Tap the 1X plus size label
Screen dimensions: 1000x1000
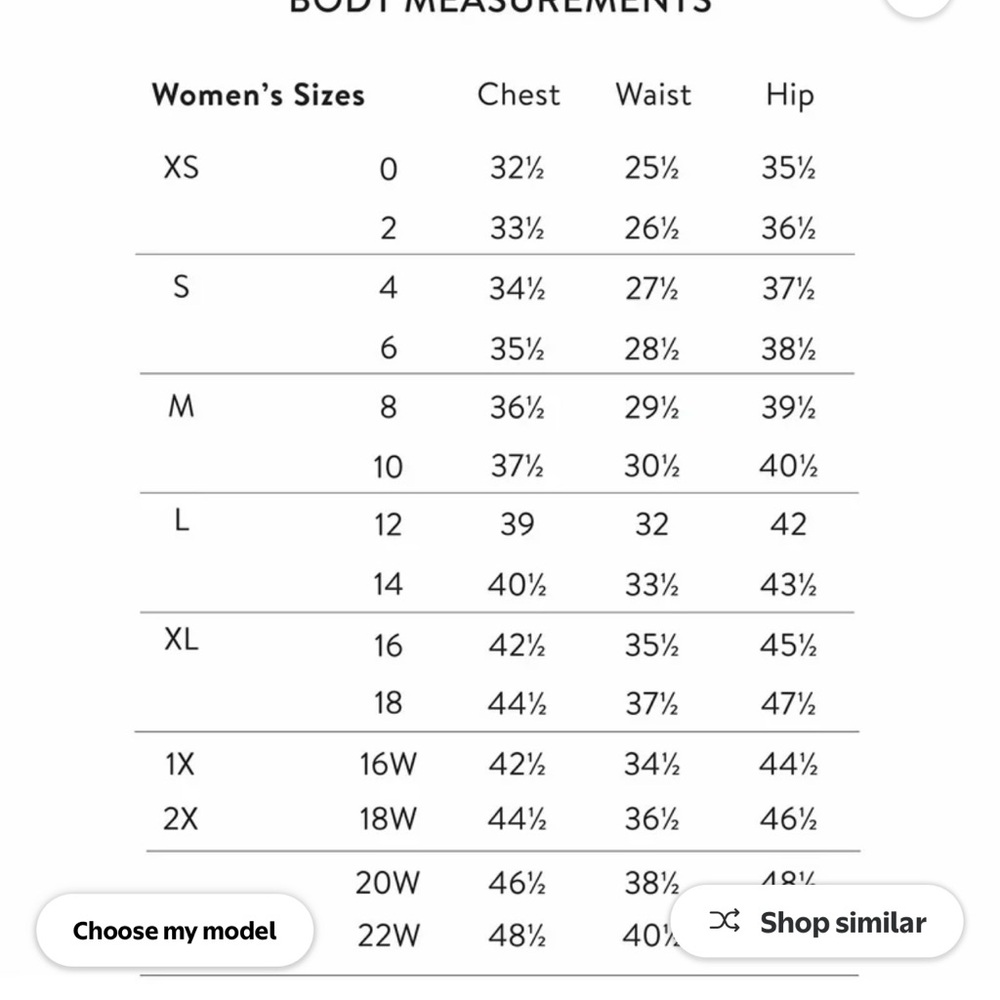click(x=180, y=764)
